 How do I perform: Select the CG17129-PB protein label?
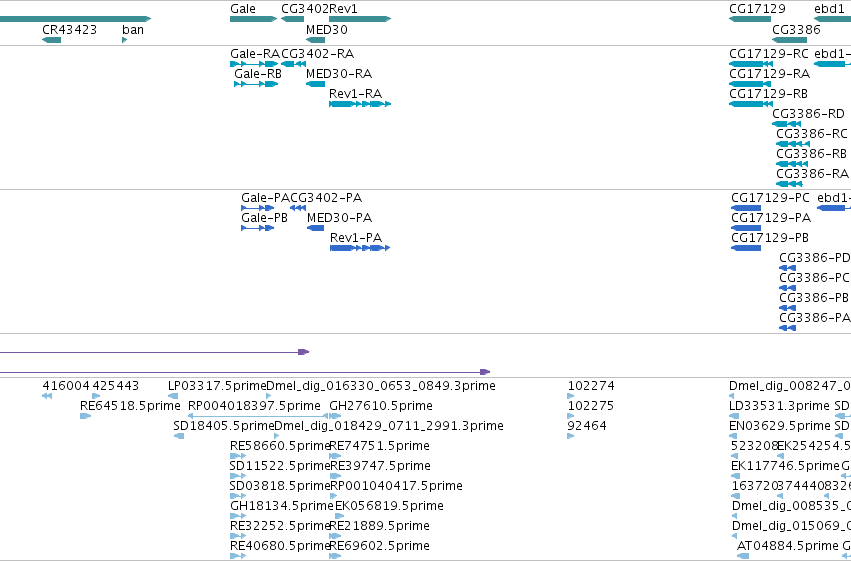[770, 238]
